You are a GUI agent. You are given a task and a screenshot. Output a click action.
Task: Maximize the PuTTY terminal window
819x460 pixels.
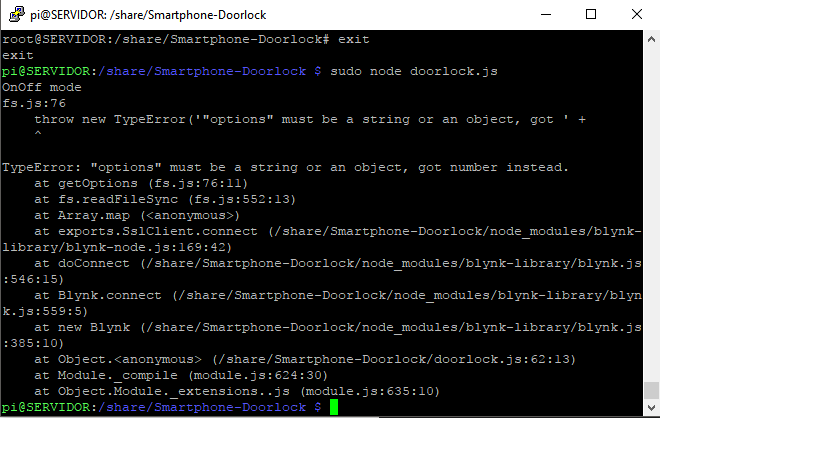(591, 15)
